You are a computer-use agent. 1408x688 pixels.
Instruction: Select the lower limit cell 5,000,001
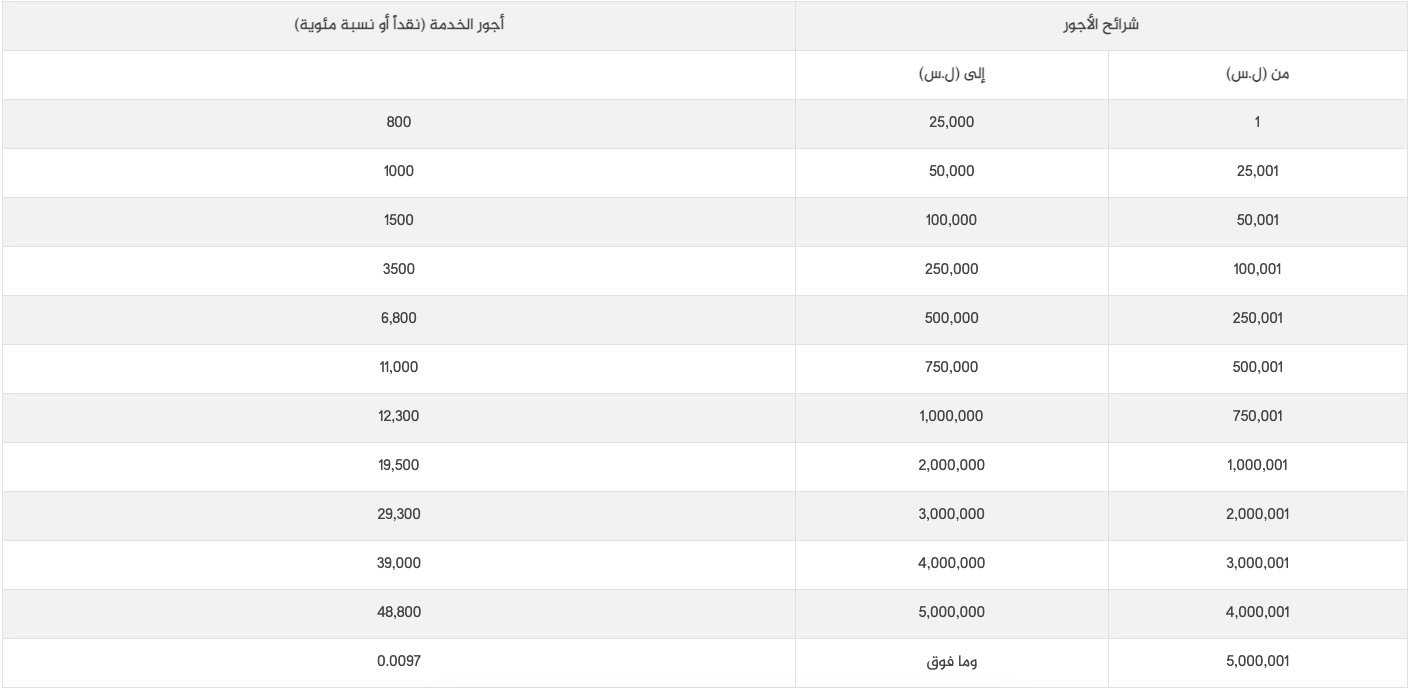coord(1257,661)
